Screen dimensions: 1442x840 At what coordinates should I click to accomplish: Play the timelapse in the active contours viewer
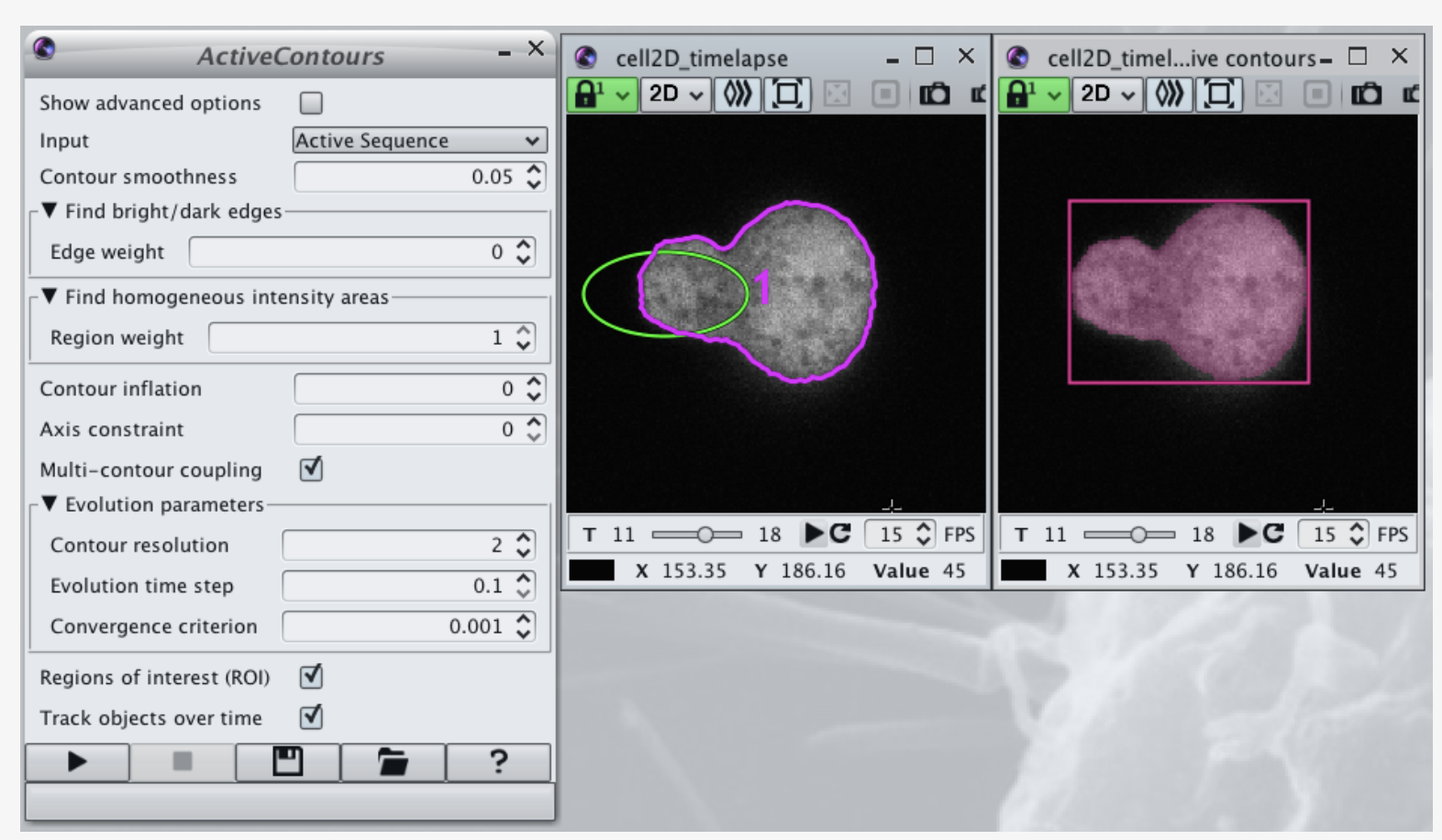(x=1247, y=534)
